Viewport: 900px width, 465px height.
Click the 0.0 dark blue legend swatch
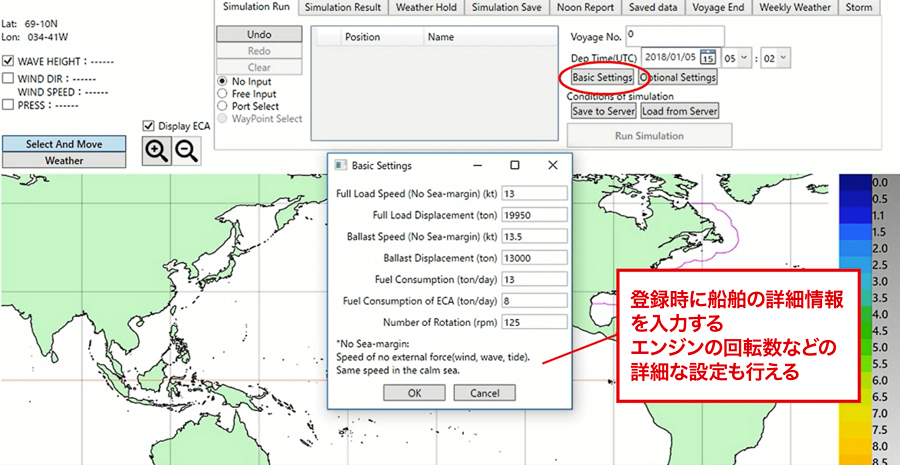pos(854,182)
